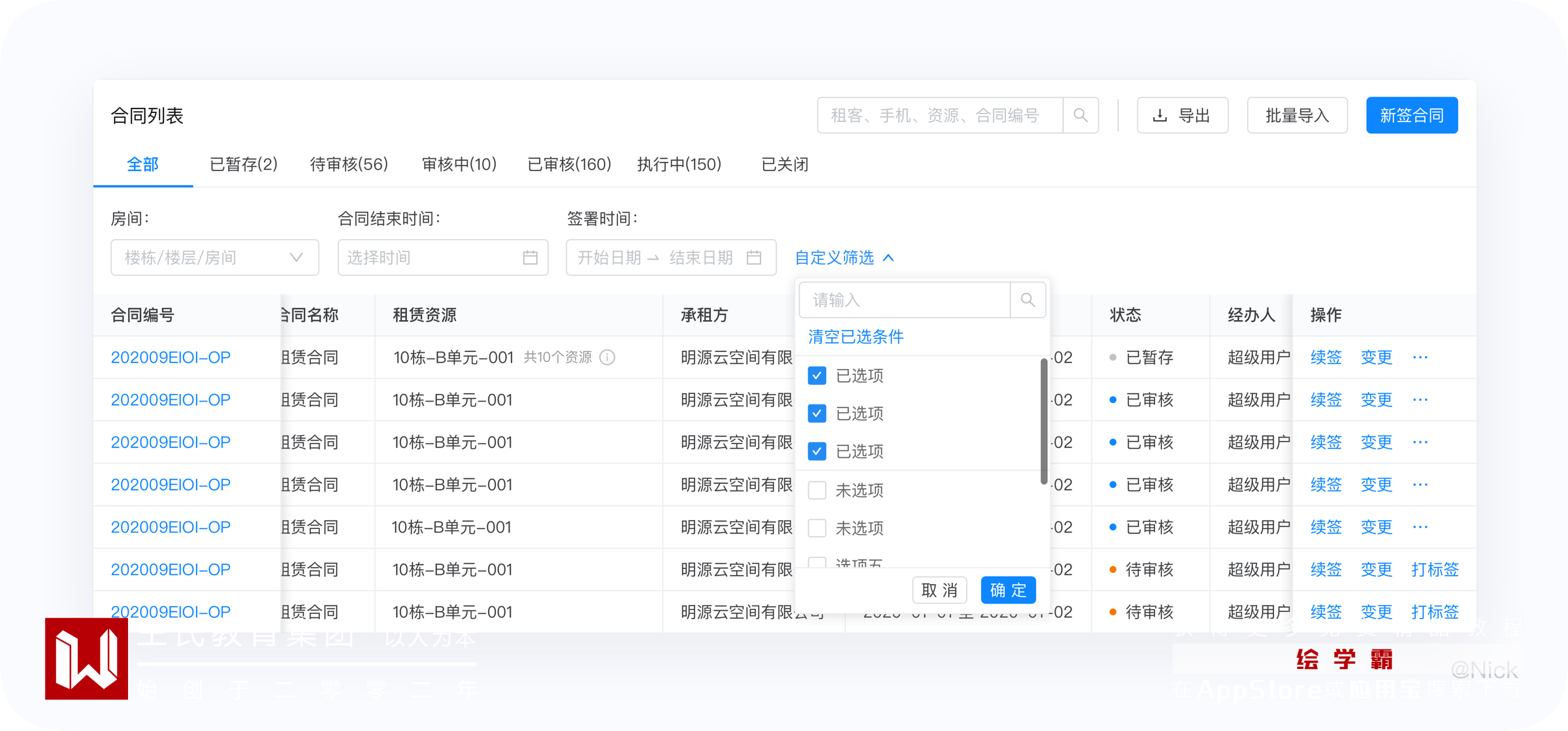Switch to the 执行中(150) tab
The image size is (1568, 731).
tap(679, 165)
